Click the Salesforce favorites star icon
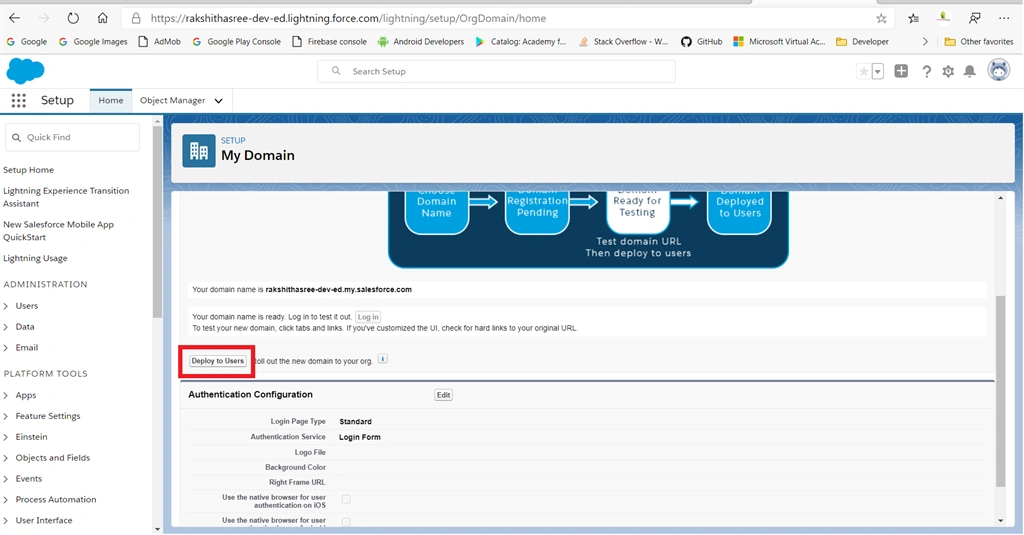 tap(863, 71)
